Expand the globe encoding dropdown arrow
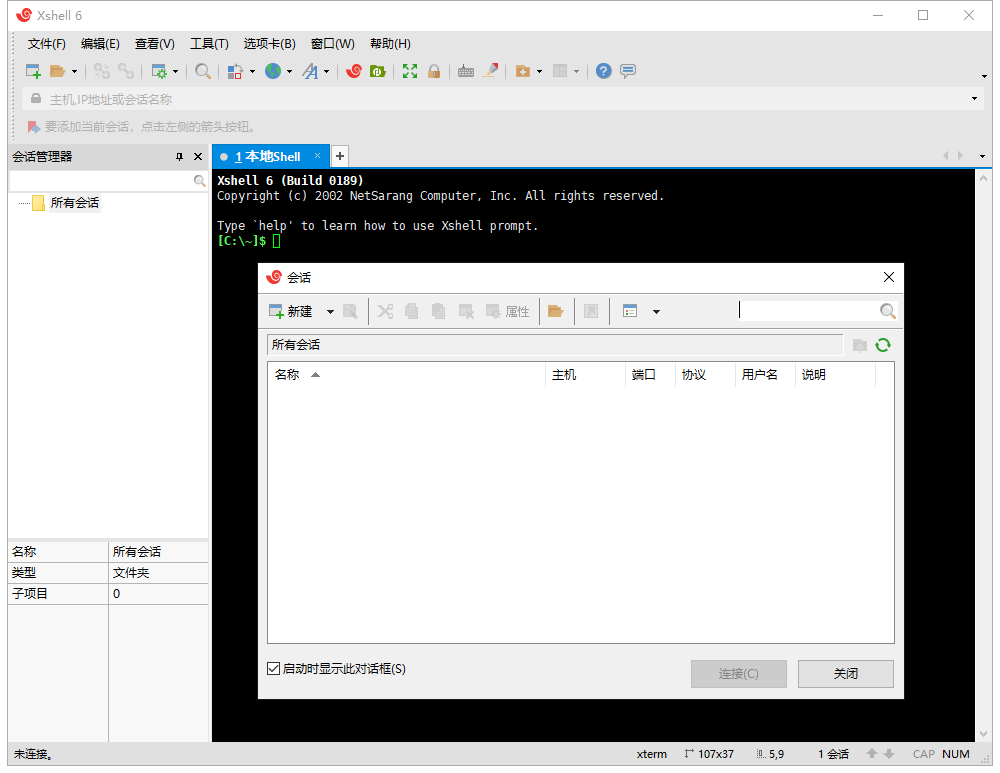This screenshot has height=773, width=1000. 290,71
